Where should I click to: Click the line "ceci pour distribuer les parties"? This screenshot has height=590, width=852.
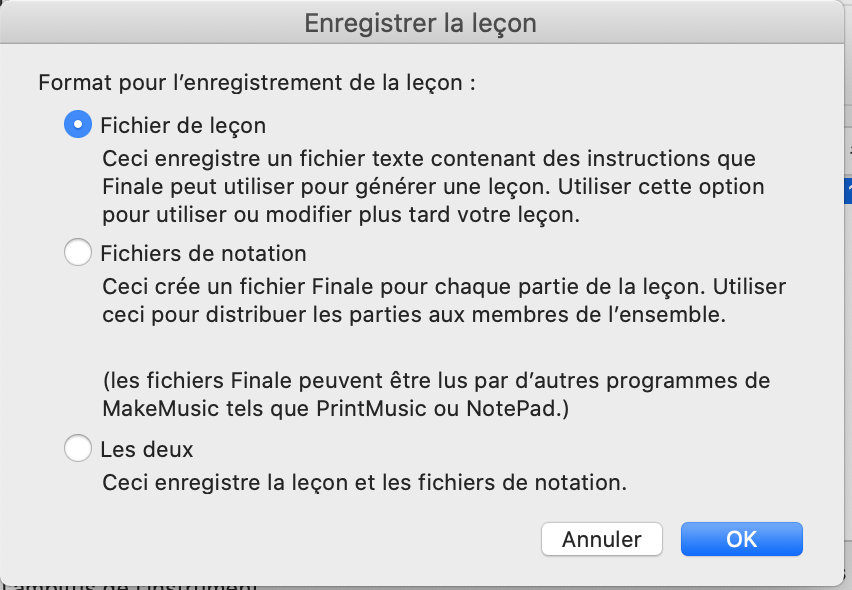click(421, 316)
